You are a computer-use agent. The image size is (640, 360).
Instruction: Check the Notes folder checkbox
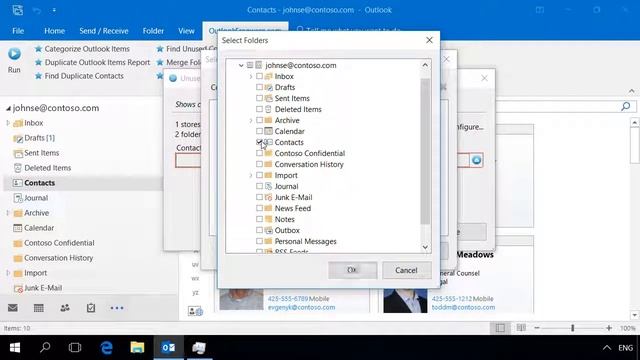(x=259, y=219)
